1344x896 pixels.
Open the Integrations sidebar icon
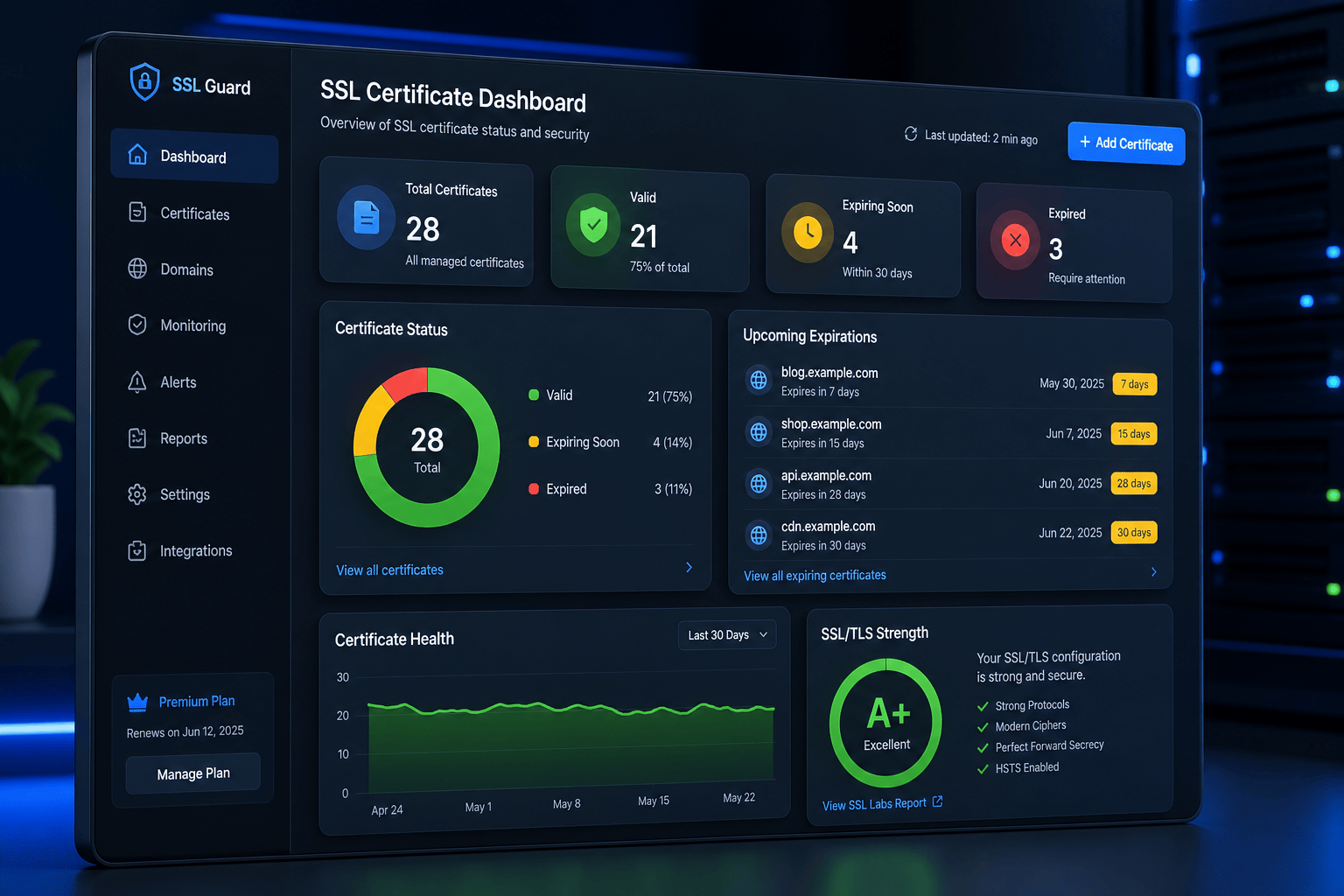pos(137,550)
